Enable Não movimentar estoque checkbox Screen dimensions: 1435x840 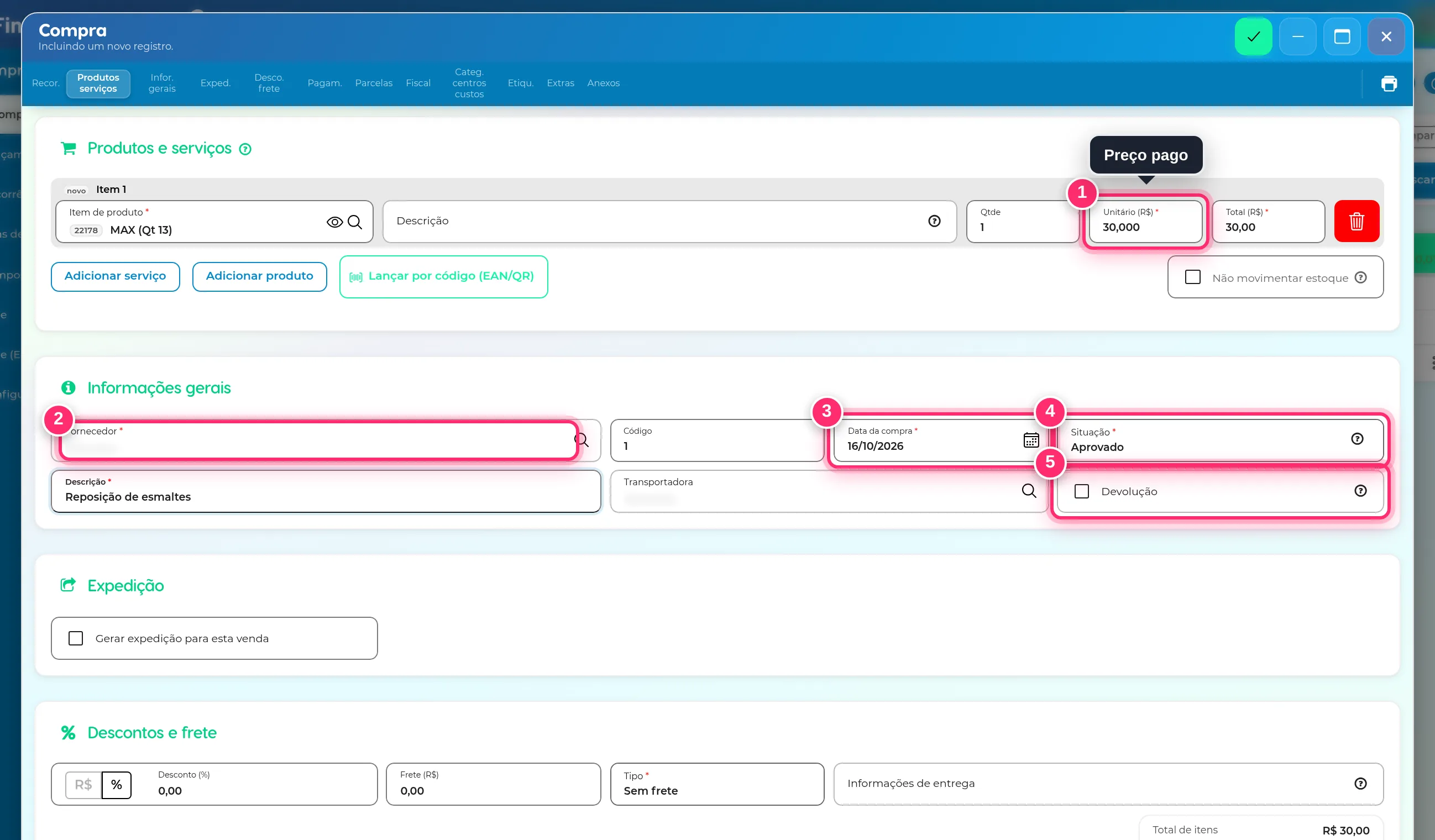tap(1192, 277)
